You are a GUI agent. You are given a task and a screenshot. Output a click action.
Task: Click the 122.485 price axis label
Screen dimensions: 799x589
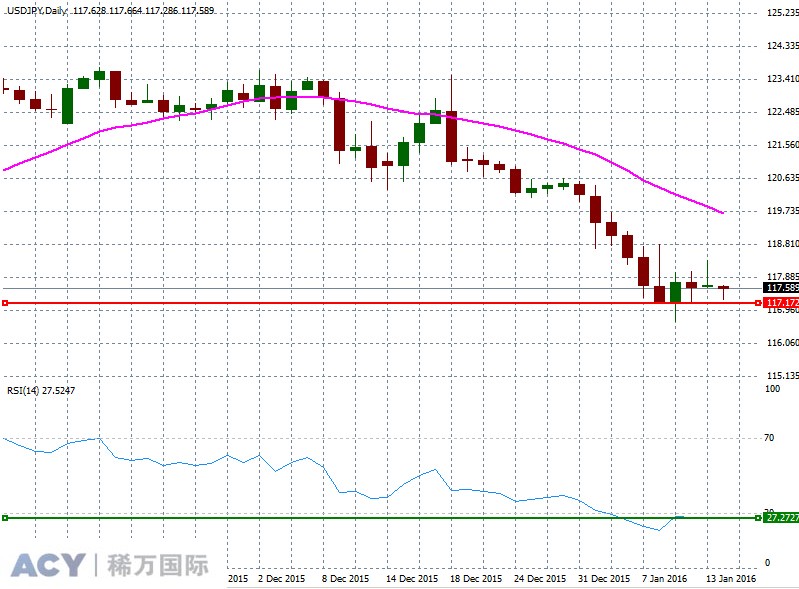[x=783, y=112]
